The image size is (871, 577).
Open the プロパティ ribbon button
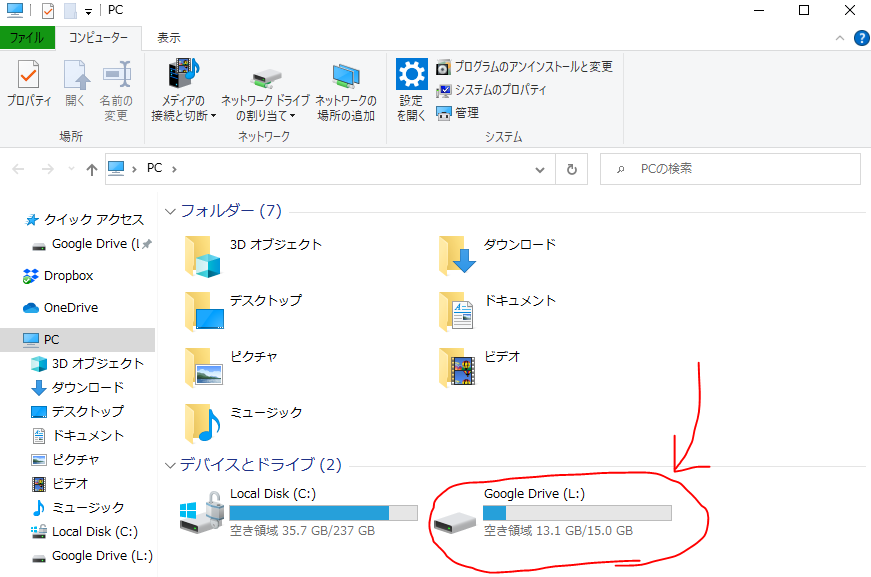click(x=28, y=84)
